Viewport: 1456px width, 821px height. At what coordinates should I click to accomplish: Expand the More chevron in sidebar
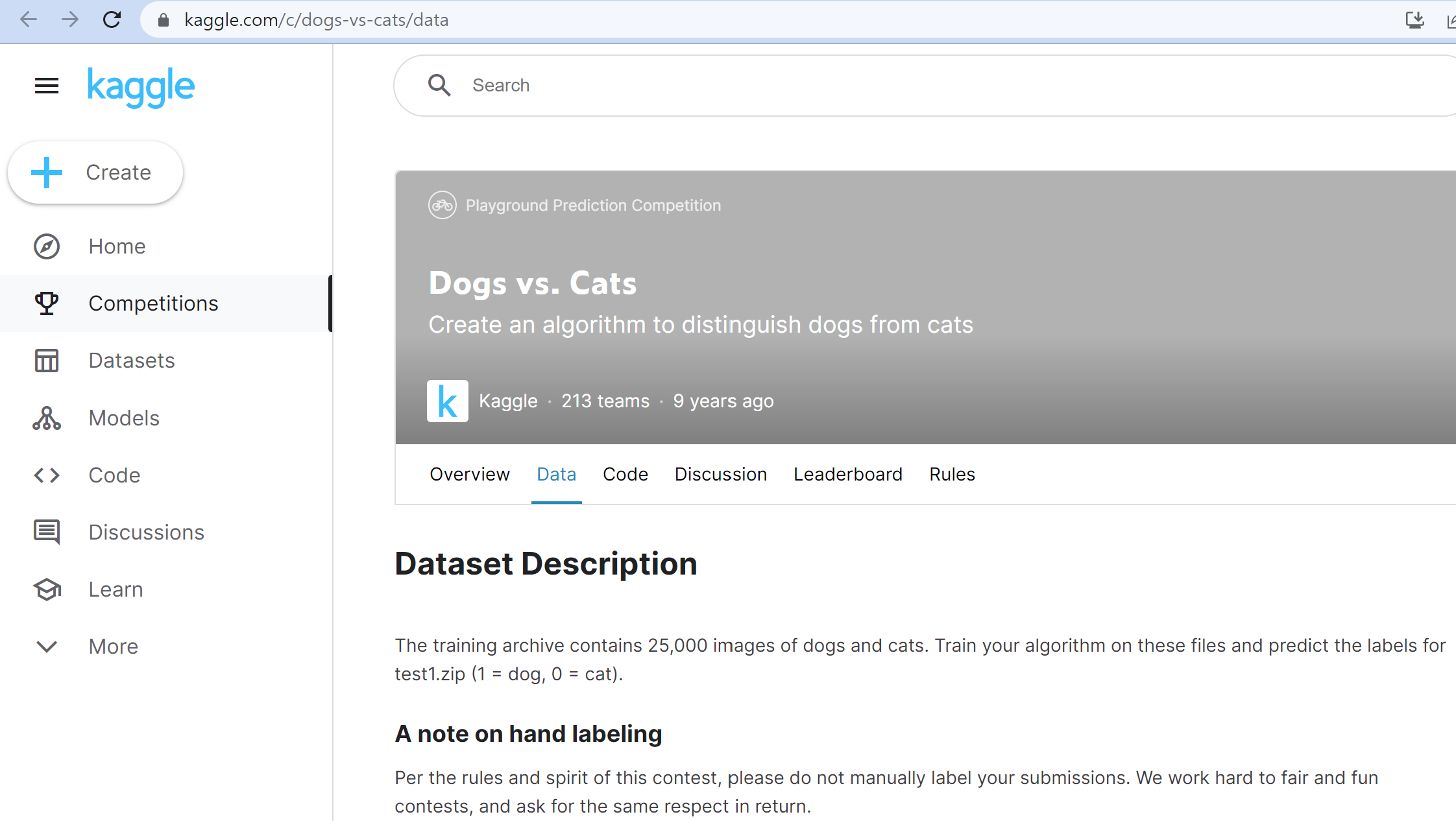[x=47, y=647]
